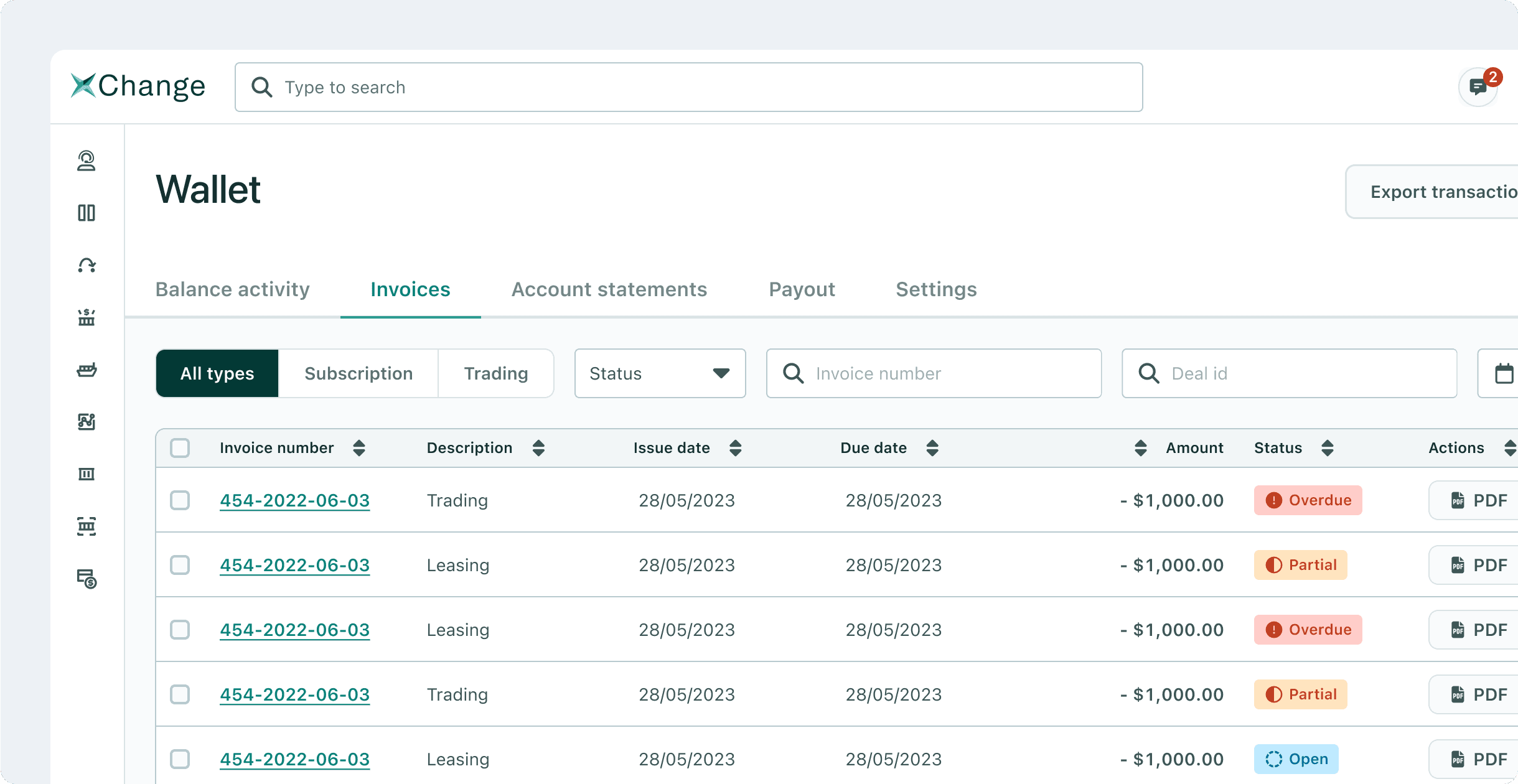Screen dimensions: 1518x784
Task: Open invoice link in the Trading Partial row
Action: (294, 694)
